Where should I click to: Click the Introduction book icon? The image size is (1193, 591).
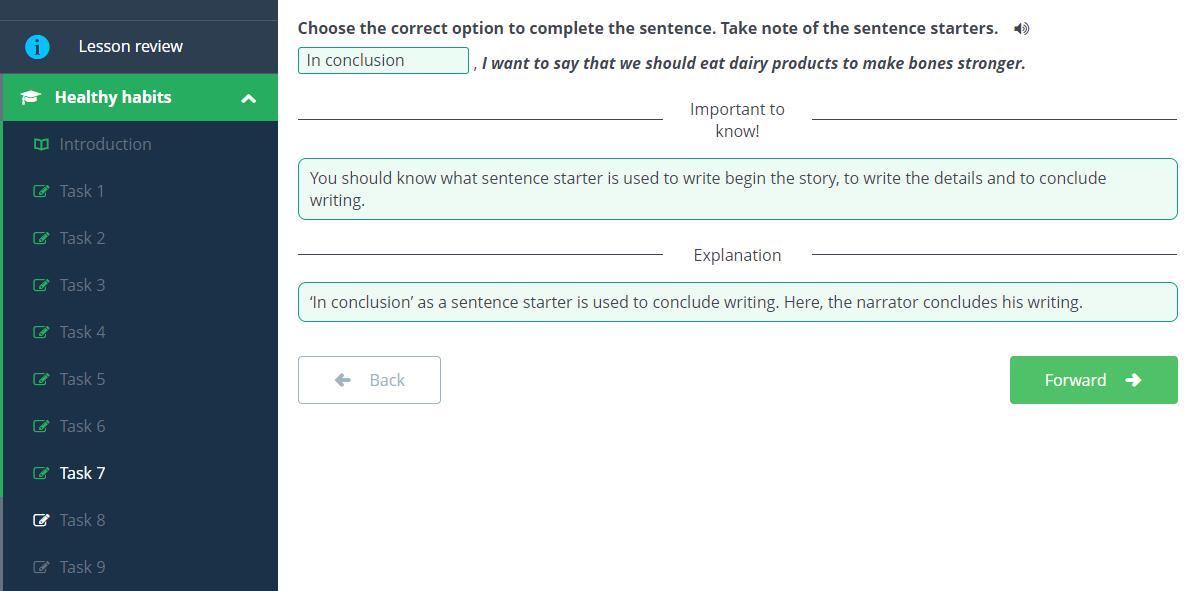coord(41,144)
